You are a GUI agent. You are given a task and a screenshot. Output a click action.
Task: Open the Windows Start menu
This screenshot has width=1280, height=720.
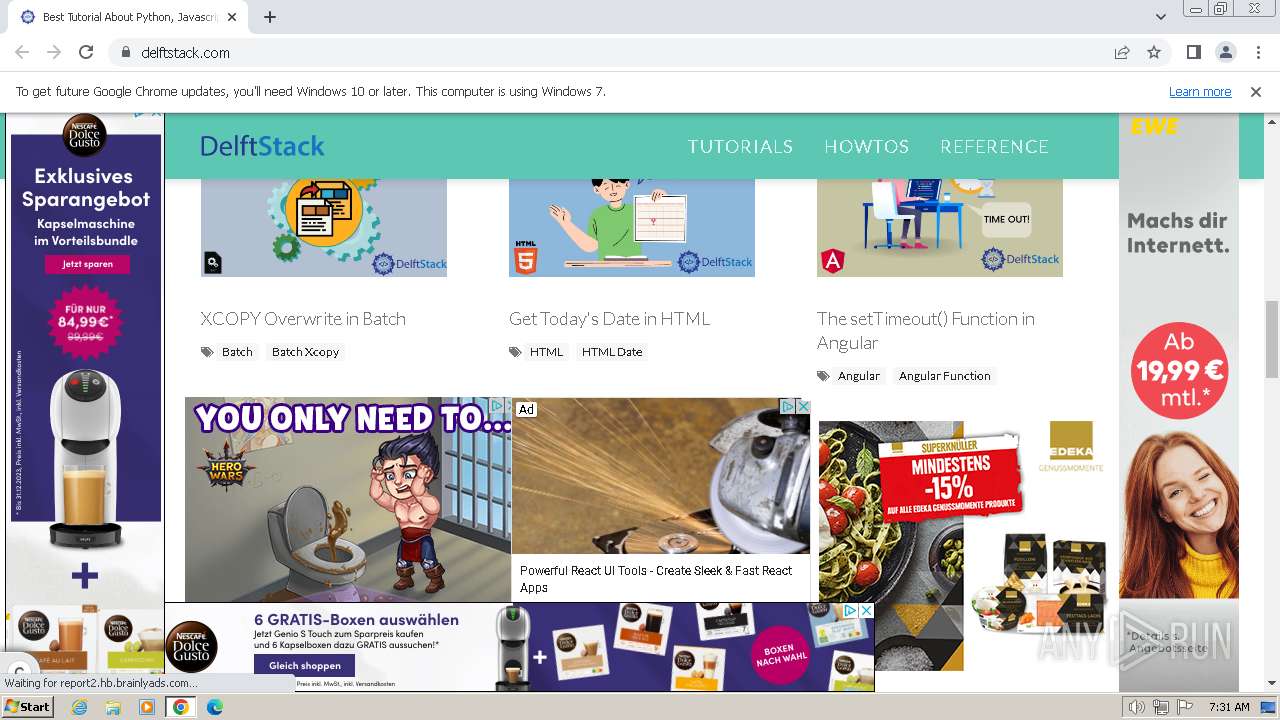(x=28, y=707)
